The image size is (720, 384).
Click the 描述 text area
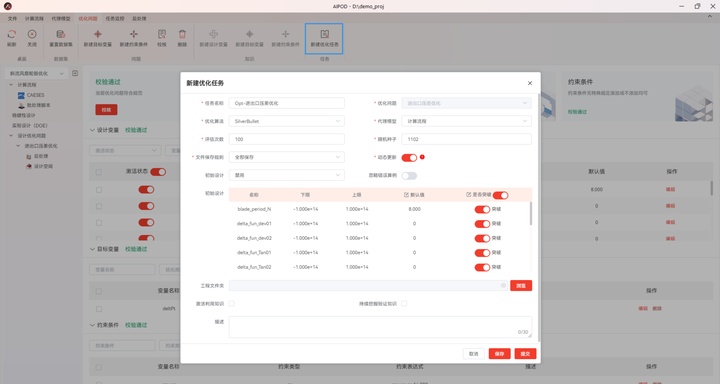[380, 327]
